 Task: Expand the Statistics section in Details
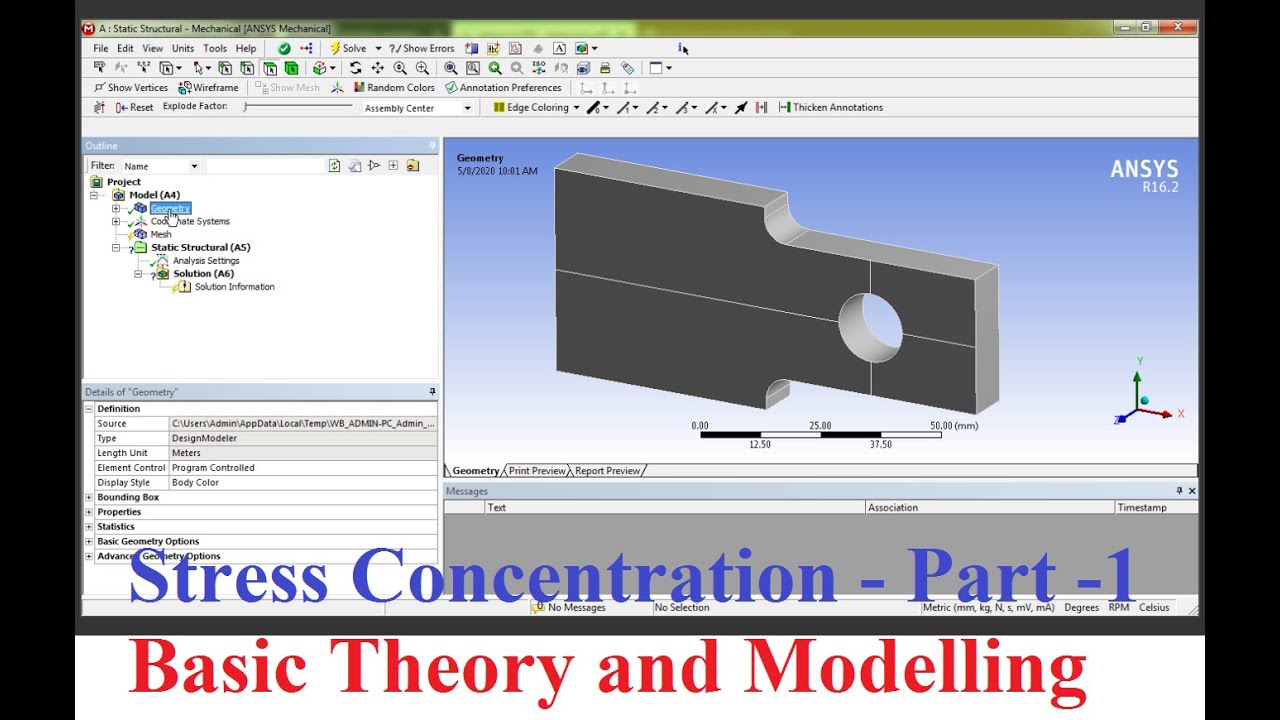click(x=89, y=526)
